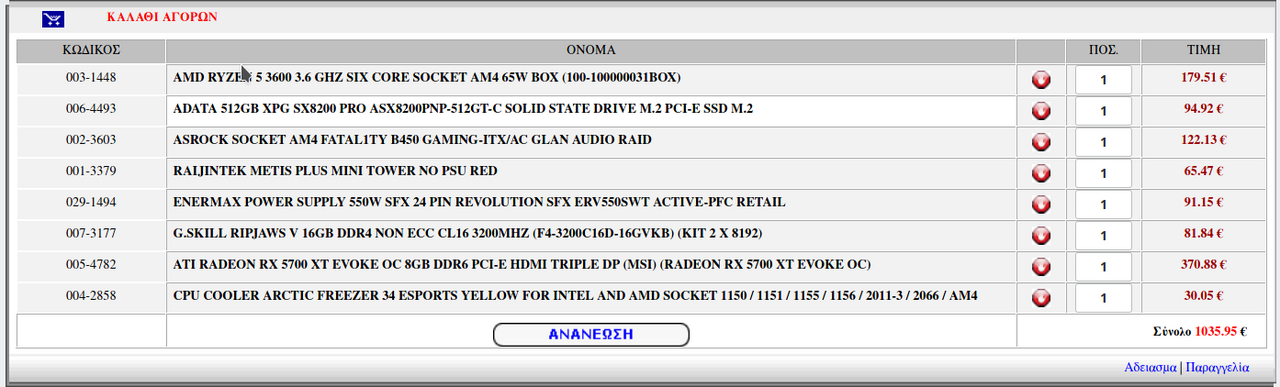Screen dimensions: 1280x387
Task: Remove Radeon RX 5700 XT from cart
Action: [1041, 267]
